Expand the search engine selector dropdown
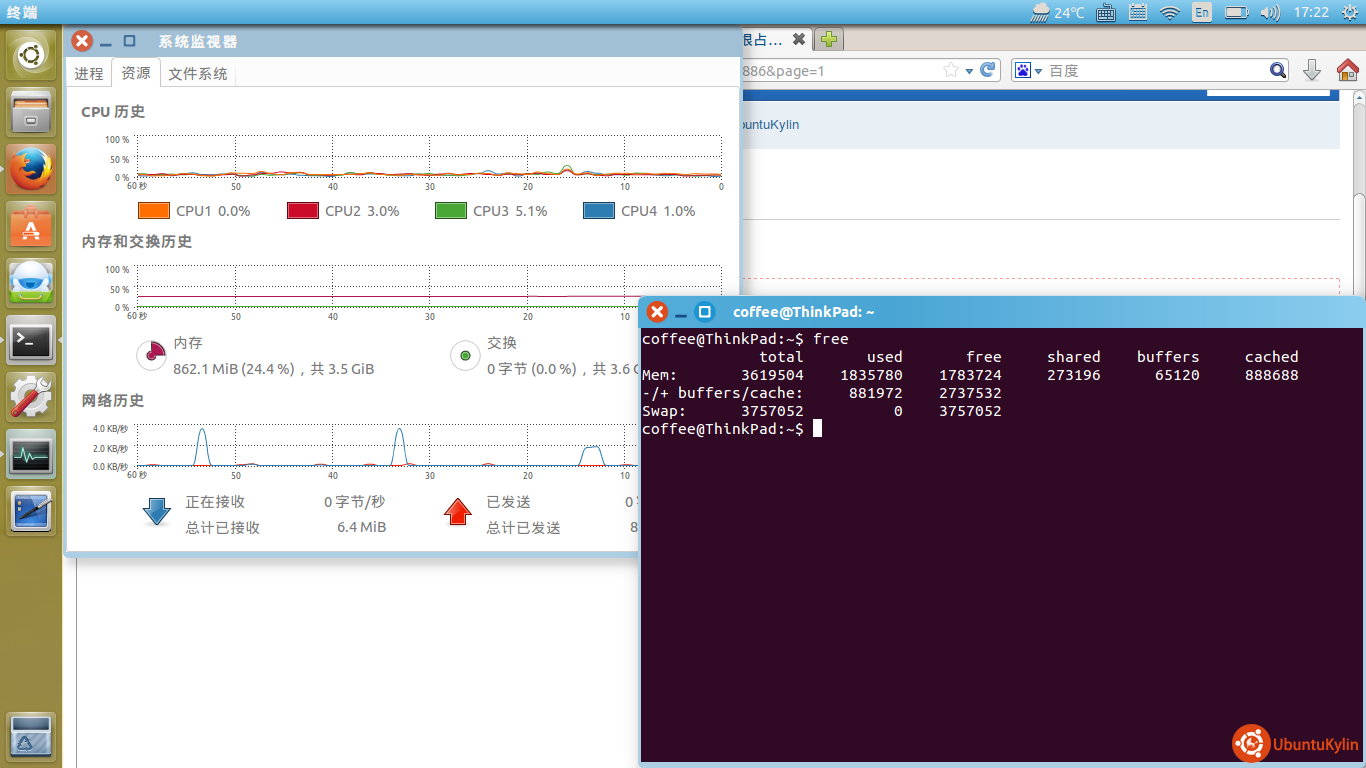The width and height of the screenshot is (1366, 768). [x=1028, y=70]
